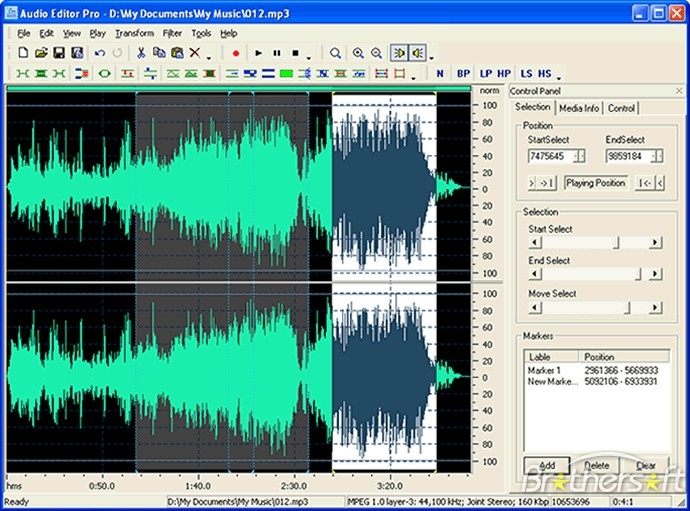690x511 pixels.
Task: Open the Transform menu
Action: tap(134, 33)
